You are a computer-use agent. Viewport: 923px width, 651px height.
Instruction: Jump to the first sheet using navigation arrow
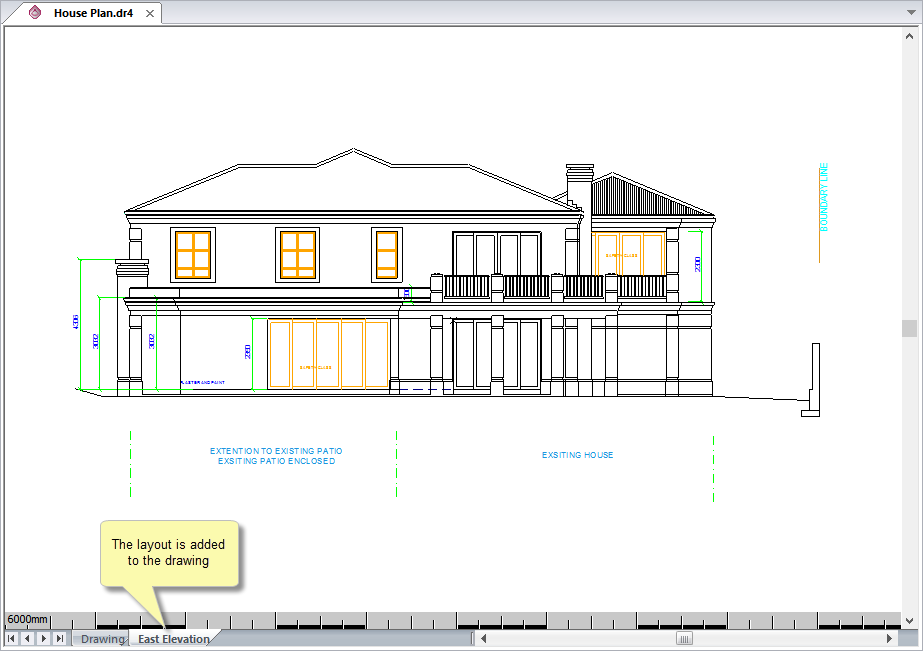point(10,637)
